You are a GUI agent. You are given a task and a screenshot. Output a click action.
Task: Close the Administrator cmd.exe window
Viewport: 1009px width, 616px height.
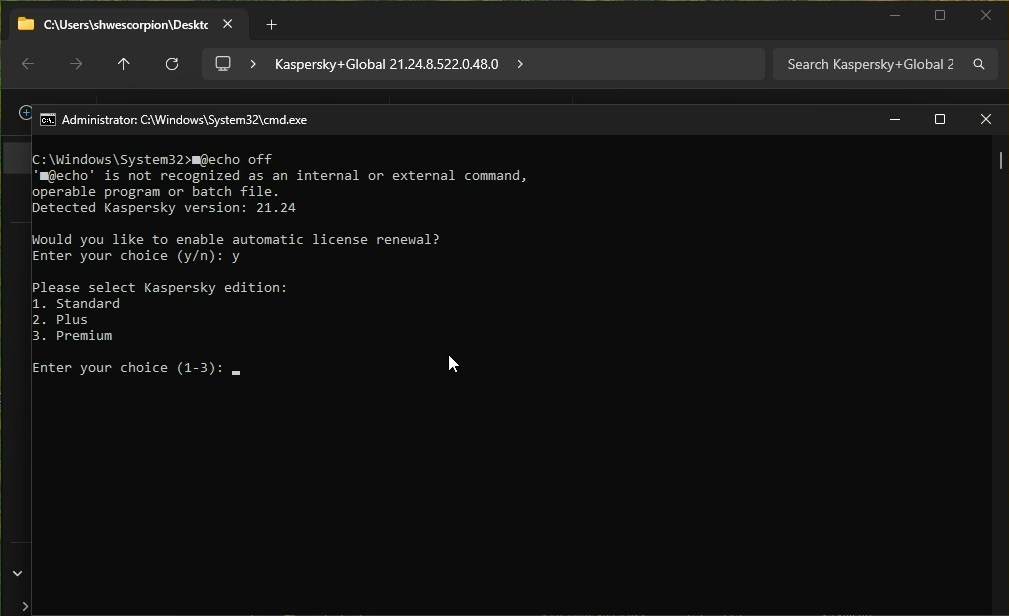[985, 119]
